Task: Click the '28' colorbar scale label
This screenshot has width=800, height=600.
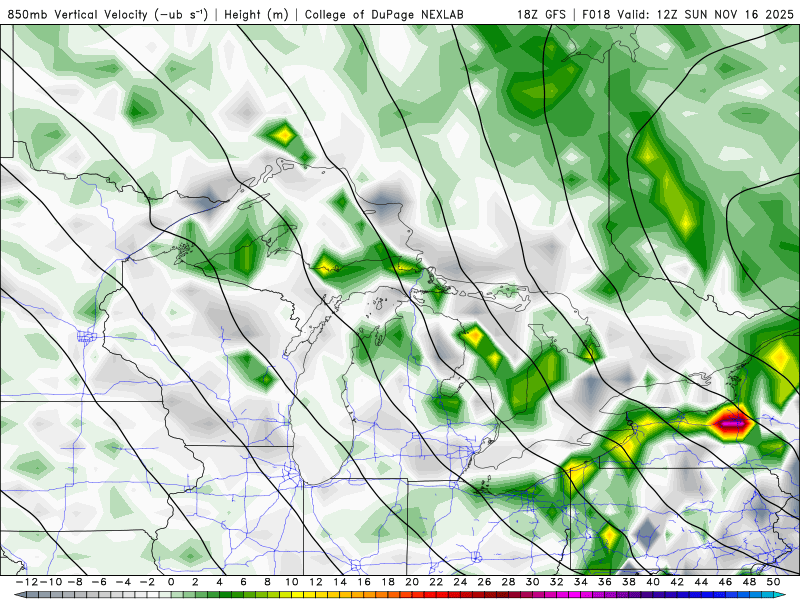Action: pos(509,582)
